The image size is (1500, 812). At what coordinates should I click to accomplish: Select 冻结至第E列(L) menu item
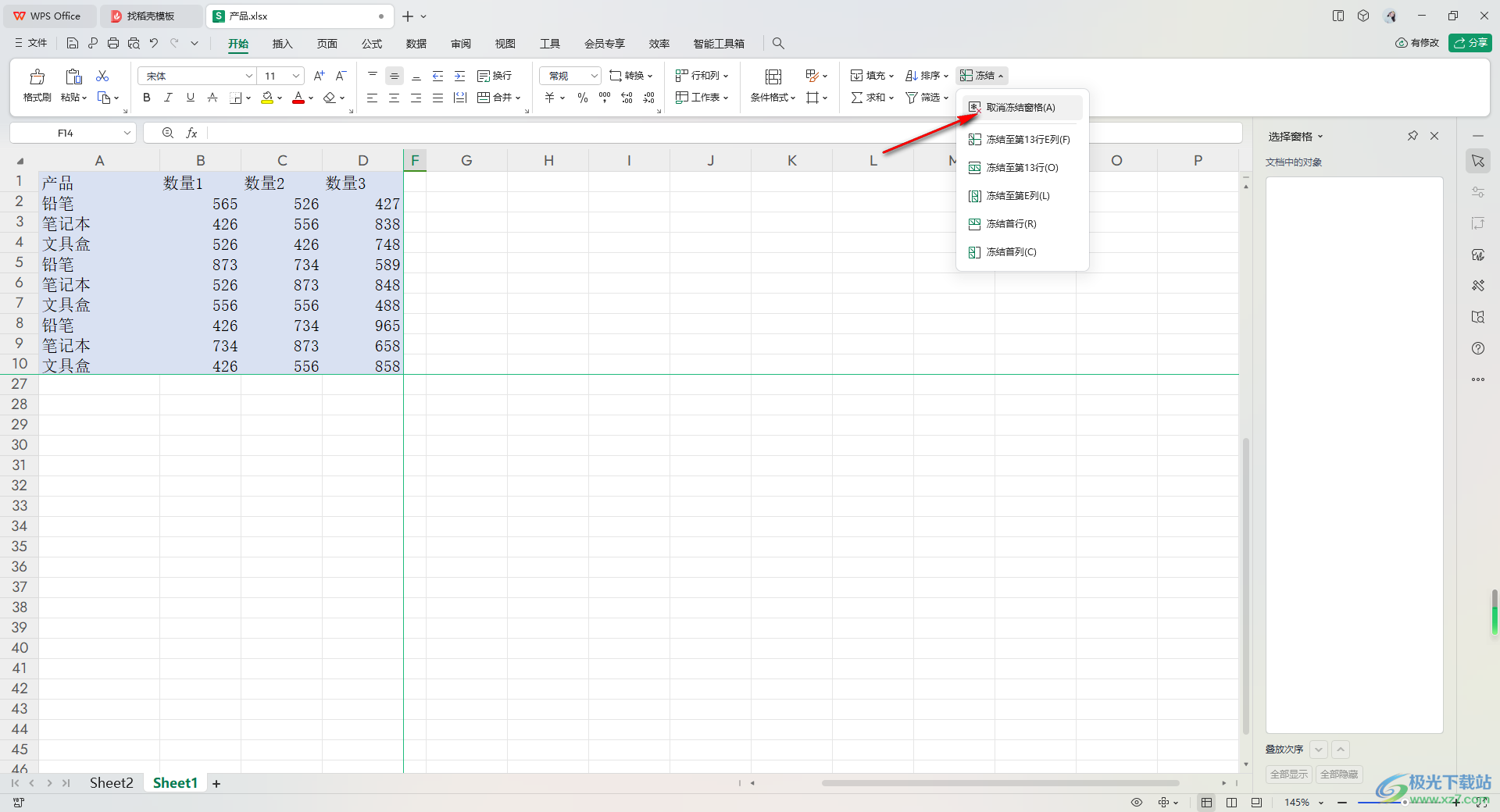tap(1022, 196)
